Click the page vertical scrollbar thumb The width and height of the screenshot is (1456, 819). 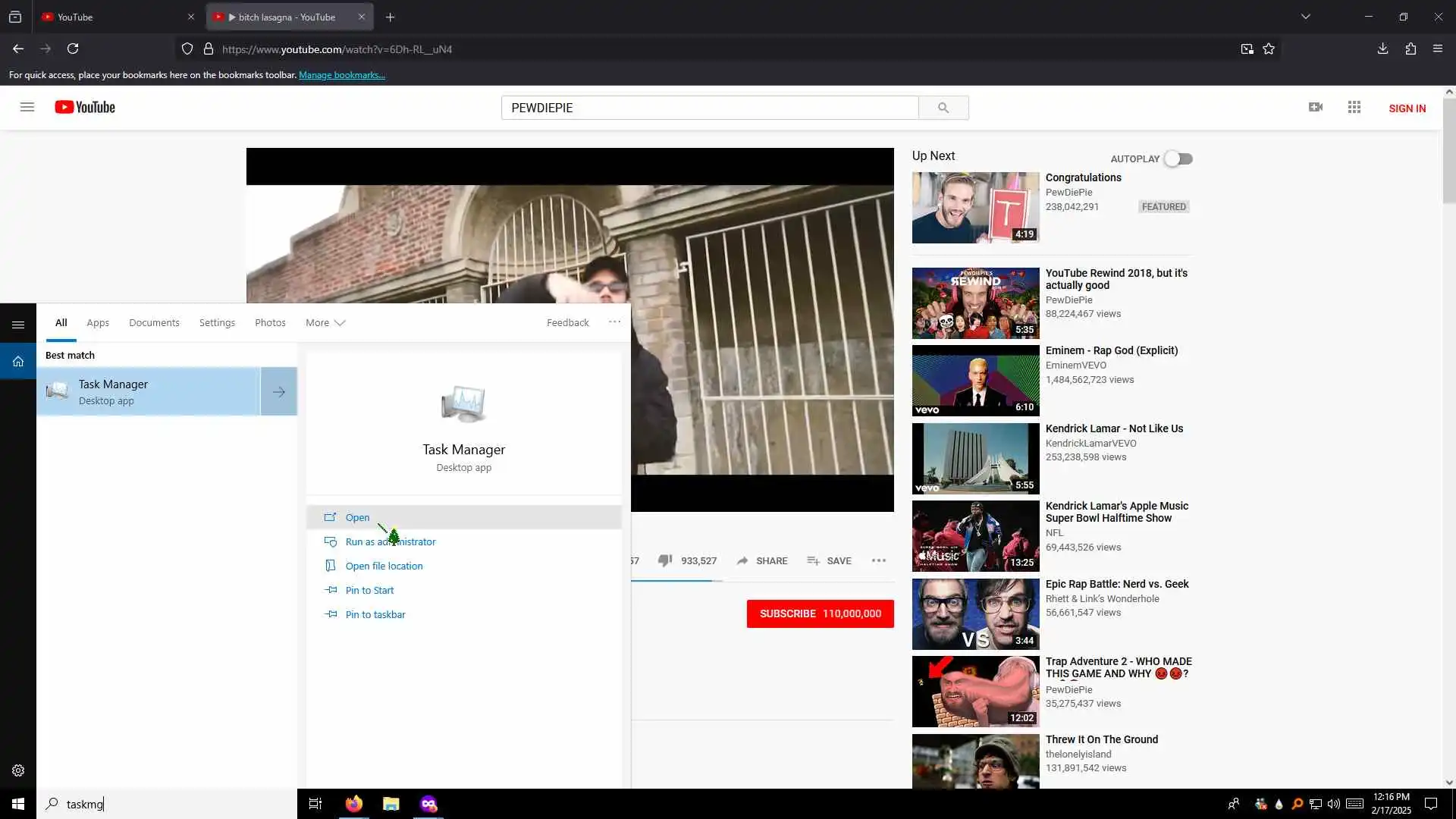(x=1448, y=152)
